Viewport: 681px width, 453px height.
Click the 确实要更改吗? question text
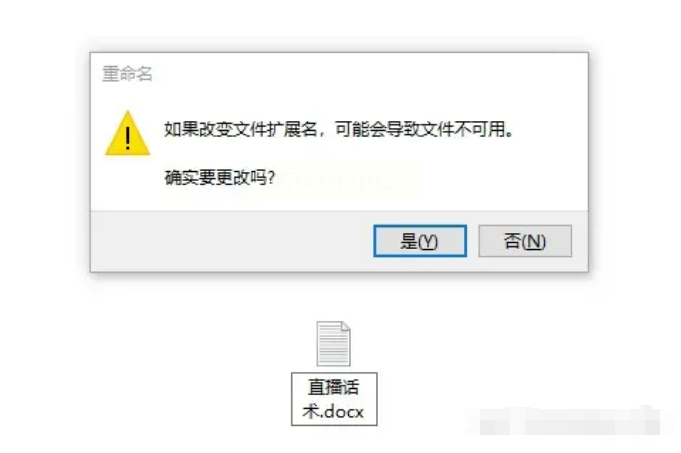click(x=220, y=177)
